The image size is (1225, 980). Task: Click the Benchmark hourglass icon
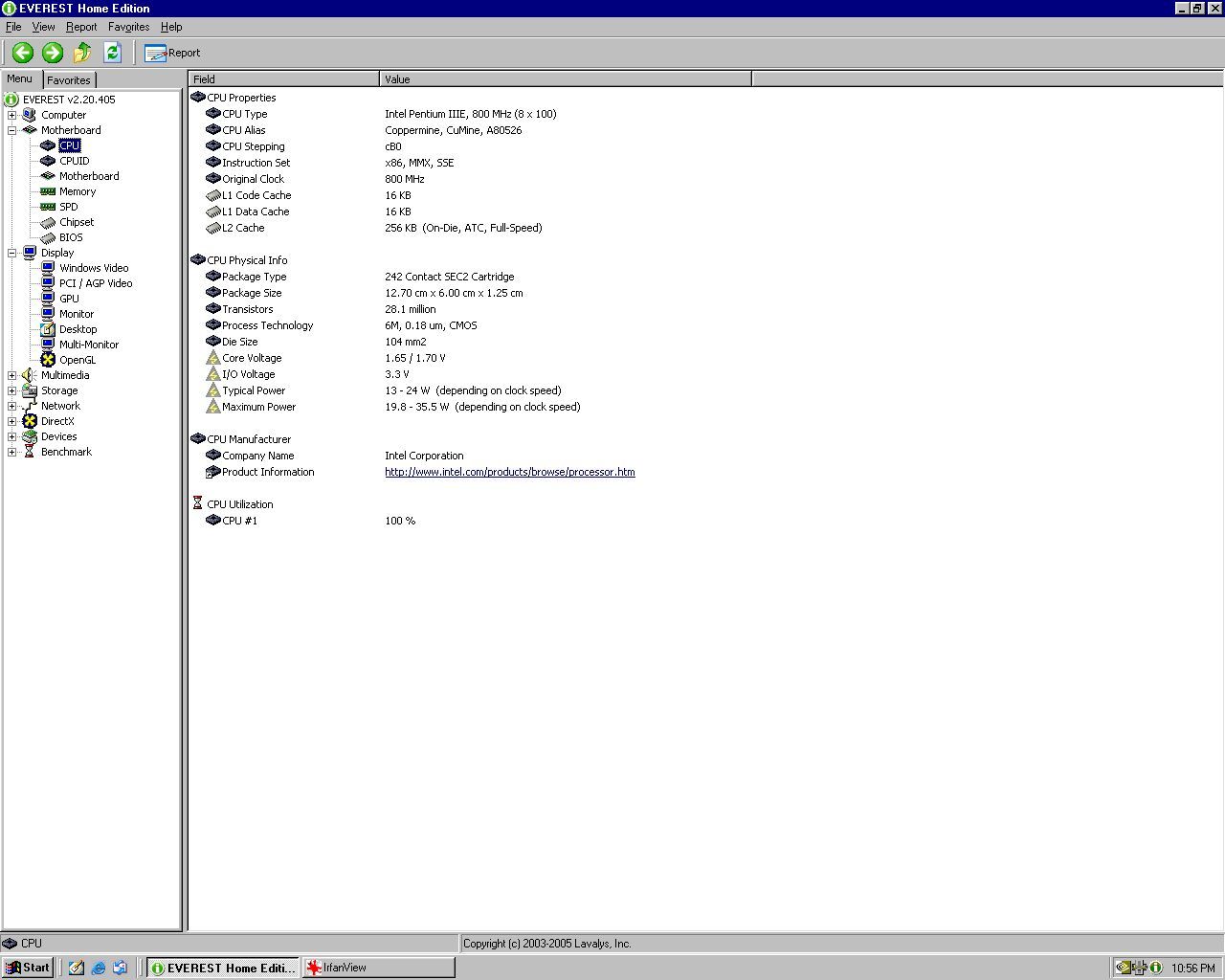click(30, 452)
